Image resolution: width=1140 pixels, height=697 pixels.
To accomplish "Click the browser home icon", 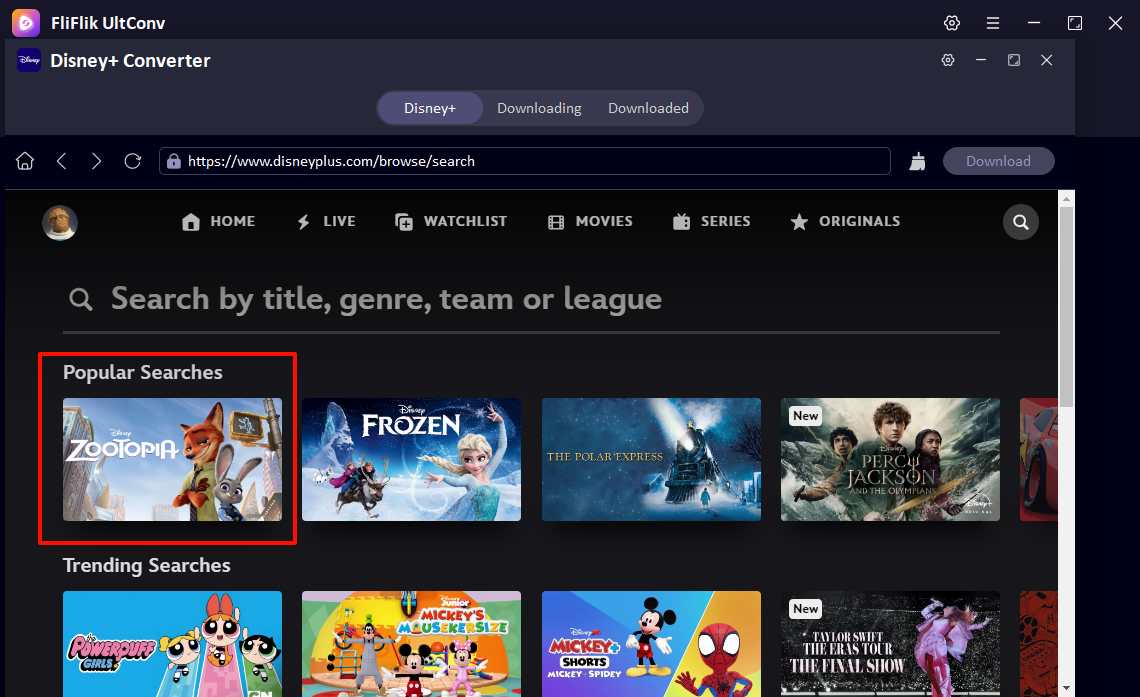I will click(x=25, y=161).
